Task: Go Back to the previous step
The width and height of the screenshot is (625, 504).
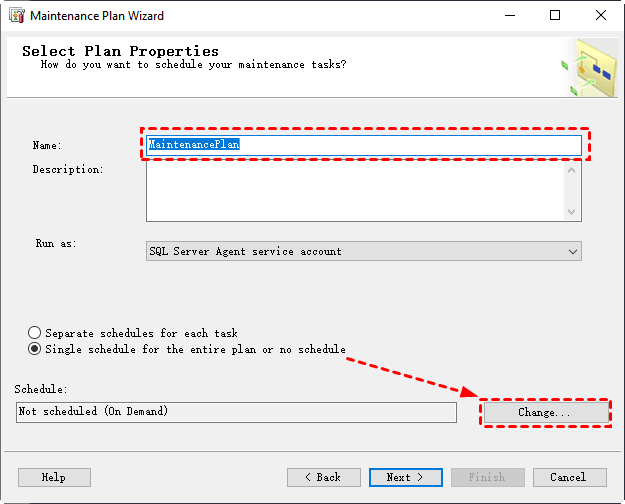Action: 323,477
